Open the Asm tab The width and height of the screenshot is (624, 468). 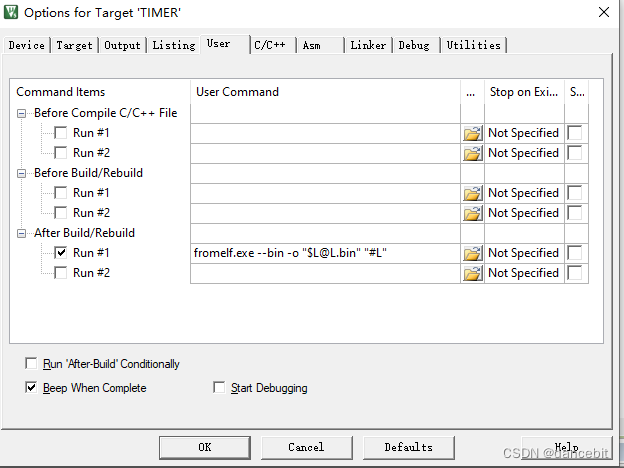321,45
